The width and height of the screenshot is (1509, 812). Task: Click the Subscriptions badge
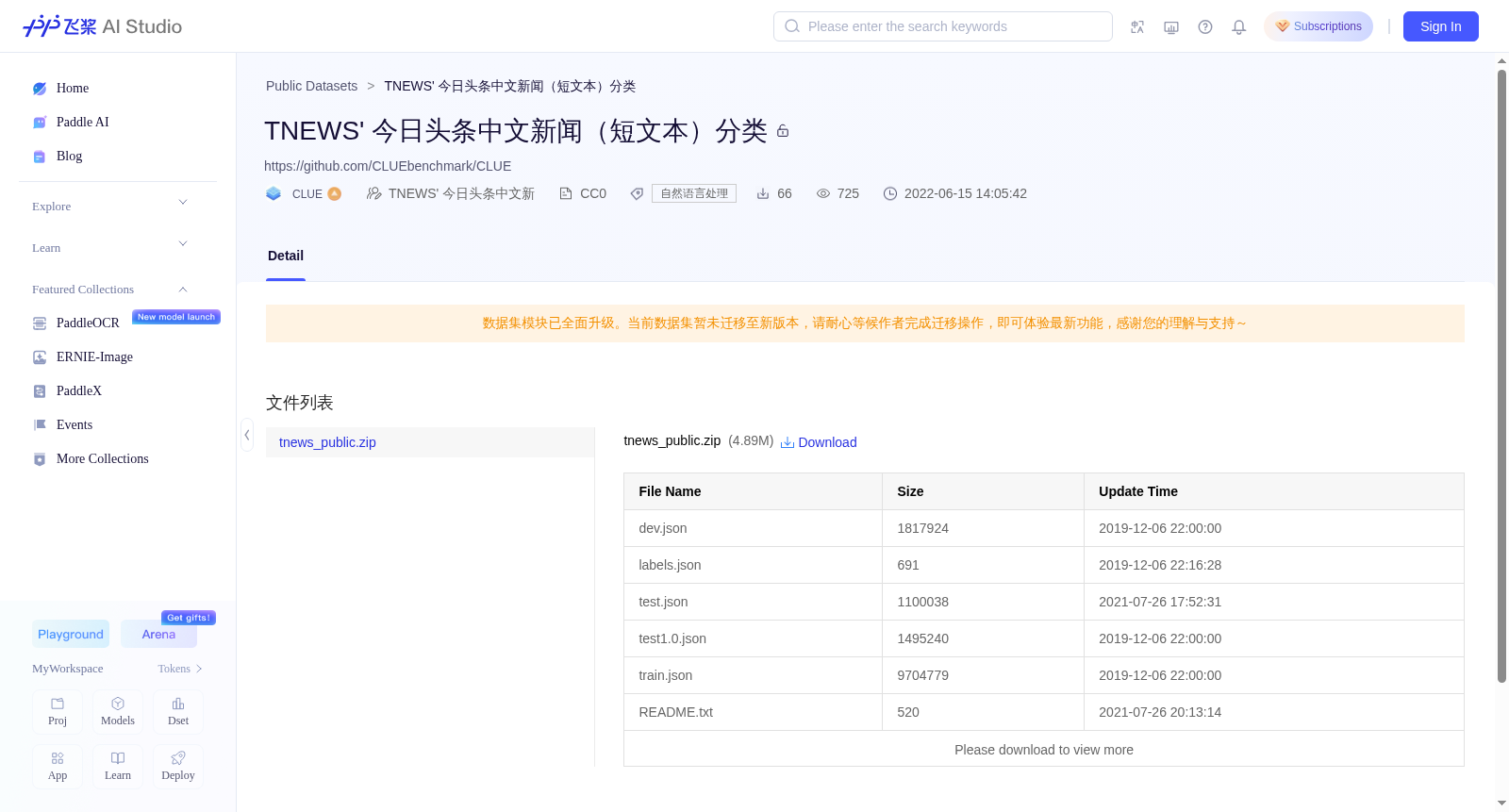[1318, 26]
